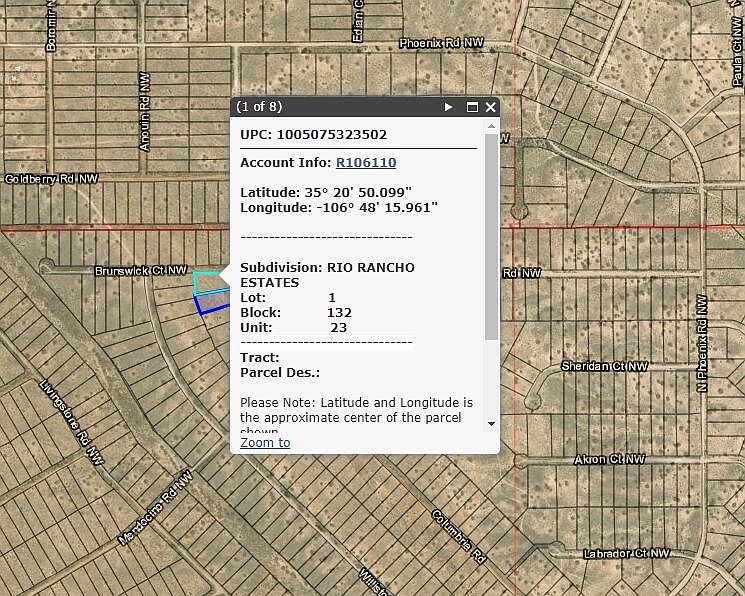The width and height of the screenshot is (745, 596).
Task: Click the popup scrollbar down arrow
Action: click(490, 423)
